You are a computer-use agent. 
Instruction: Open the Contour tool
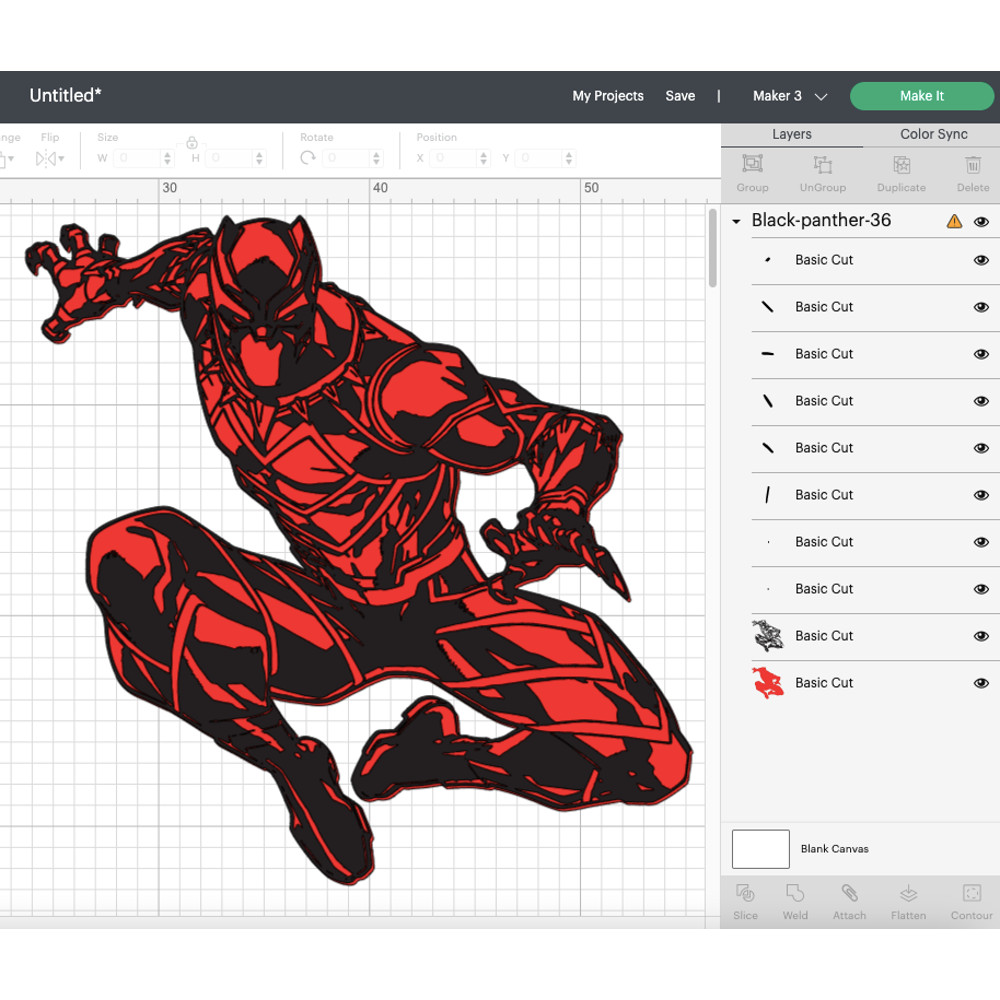click(970, 900)
